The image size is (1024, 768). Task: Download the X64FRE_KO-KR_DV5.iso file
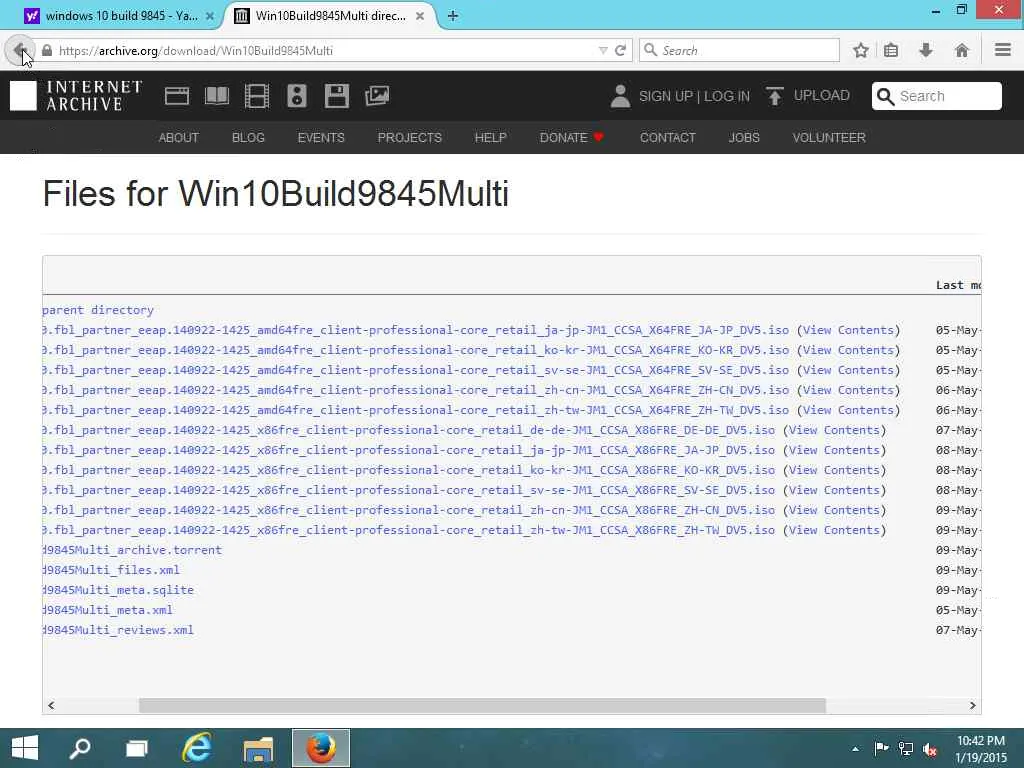415,350
